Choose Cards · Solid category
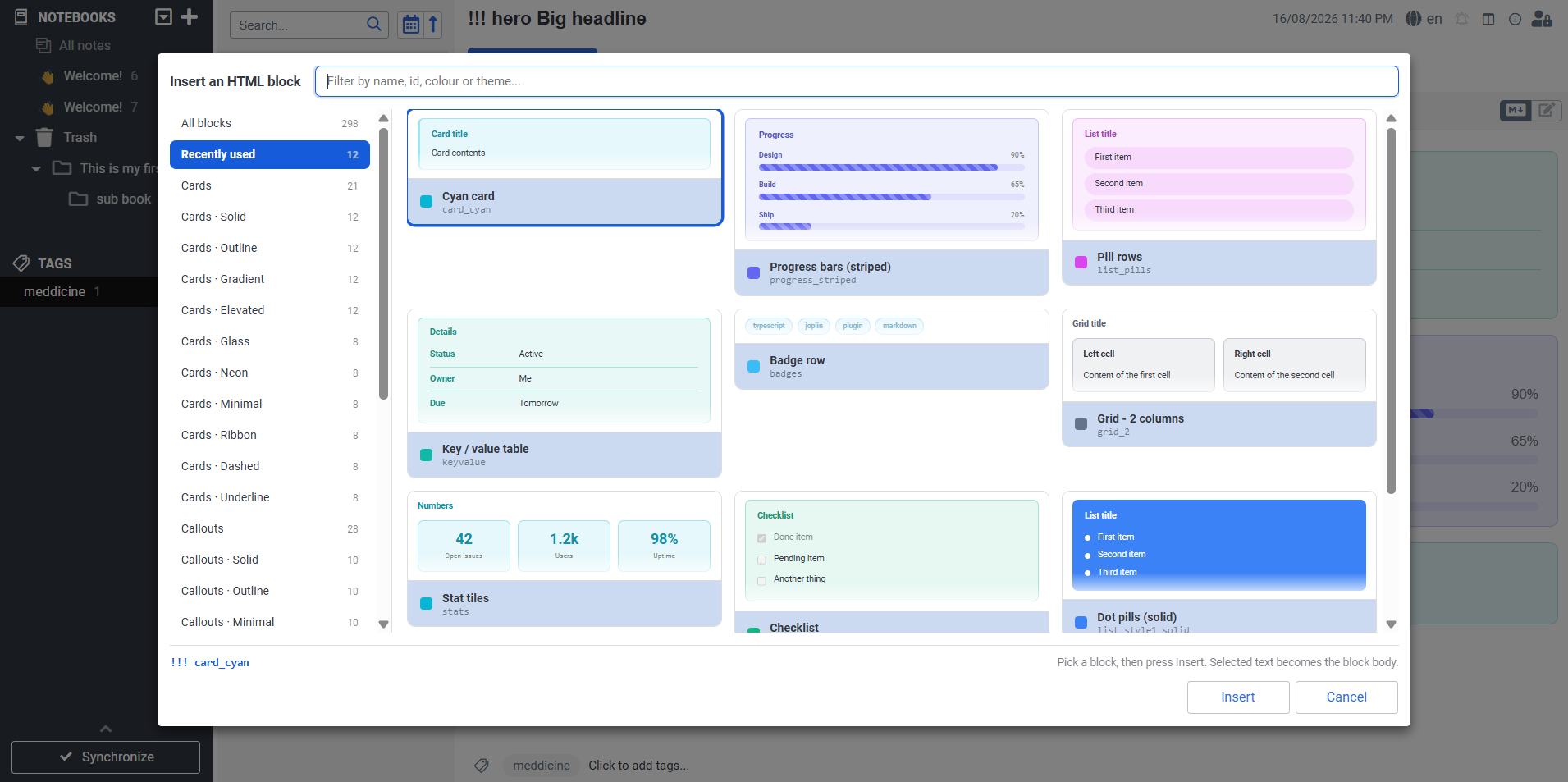1568x782 pixels. 270,217
